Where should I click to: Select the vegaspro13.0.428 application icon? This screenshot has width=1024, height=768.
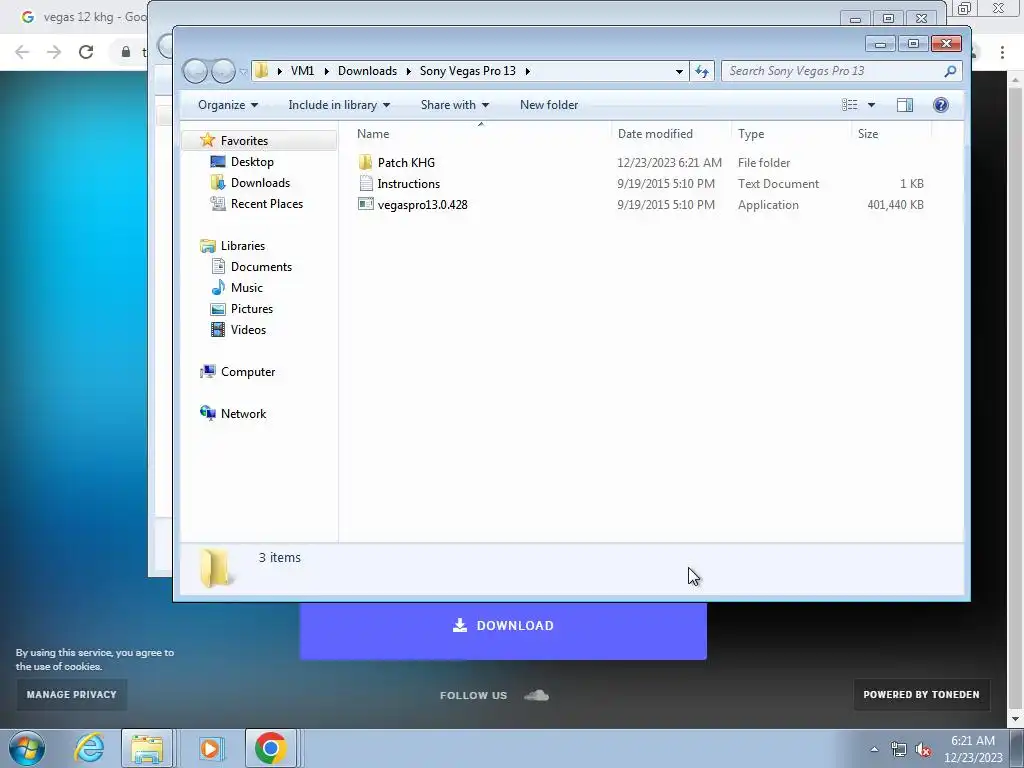[366, 204]
